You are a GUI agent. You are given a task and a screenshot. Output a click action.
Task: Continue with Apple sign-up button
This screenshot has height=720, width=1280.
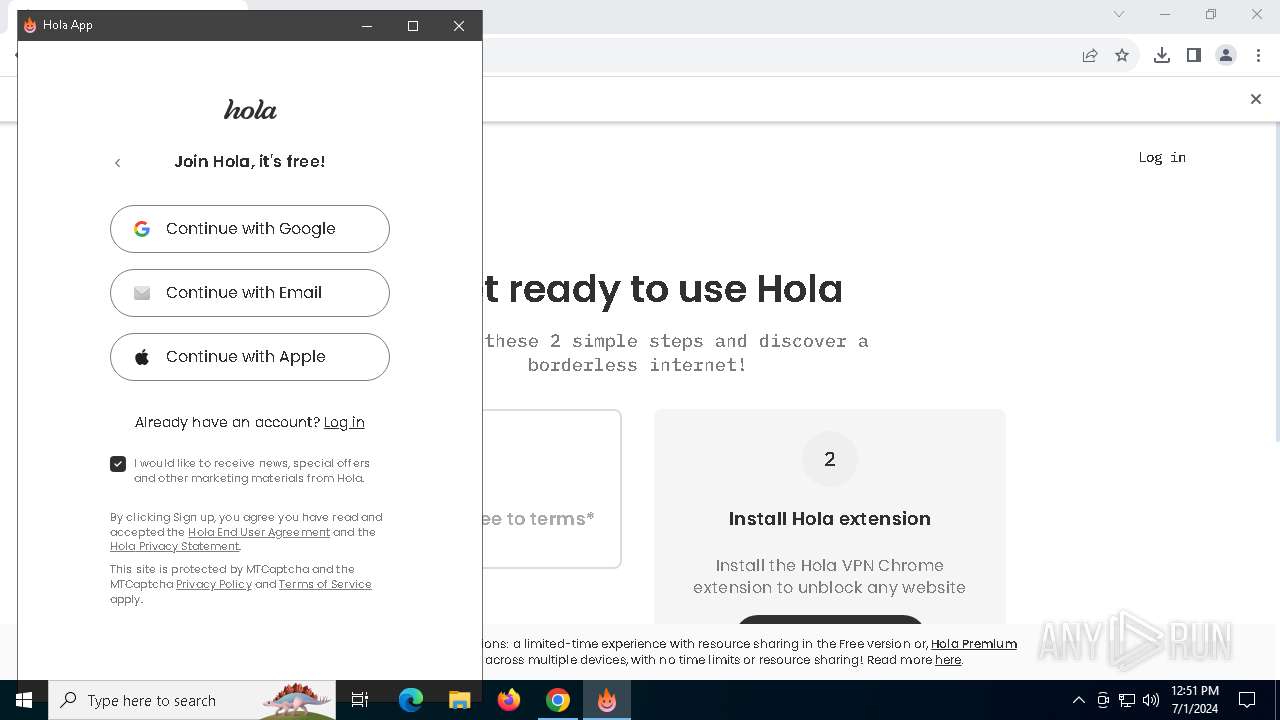[x=250, y=357]
